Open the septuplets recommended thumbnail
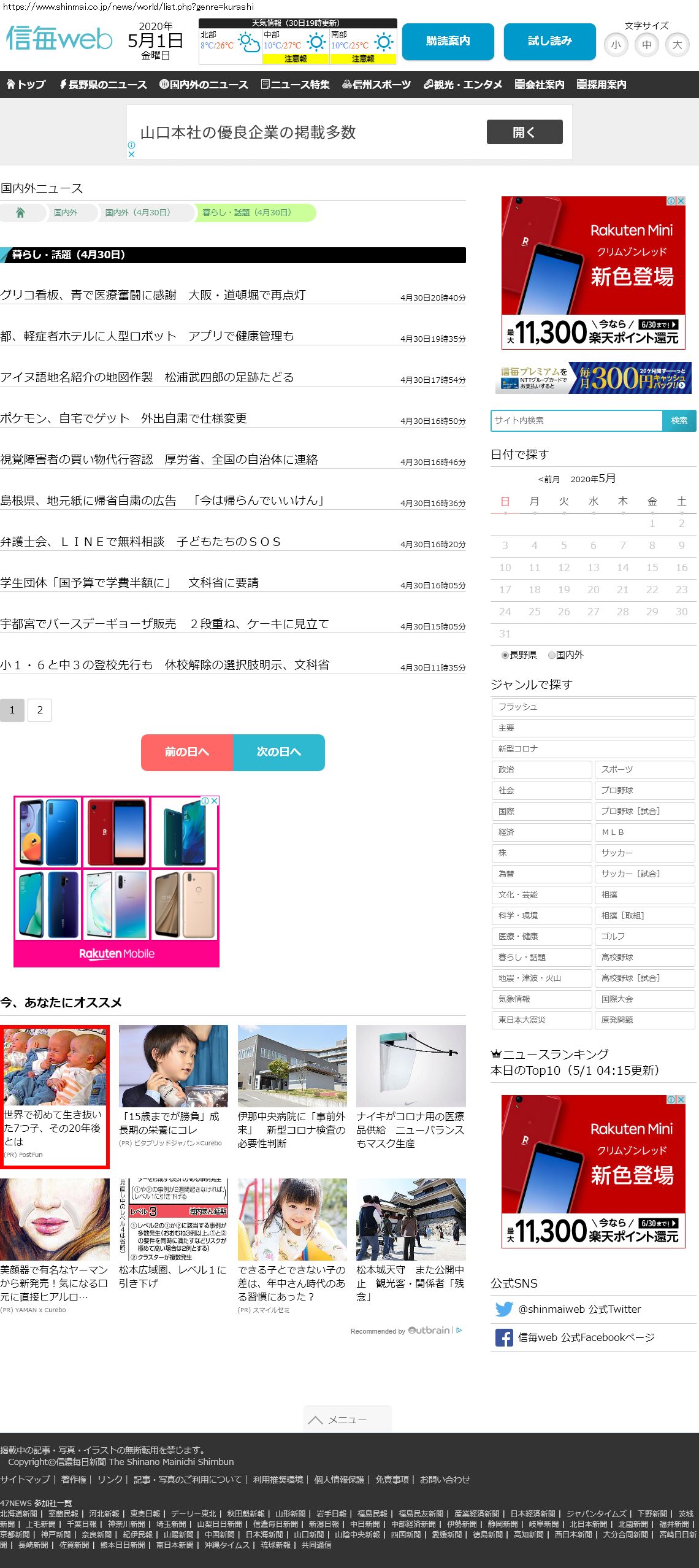 click(55, 1067)
